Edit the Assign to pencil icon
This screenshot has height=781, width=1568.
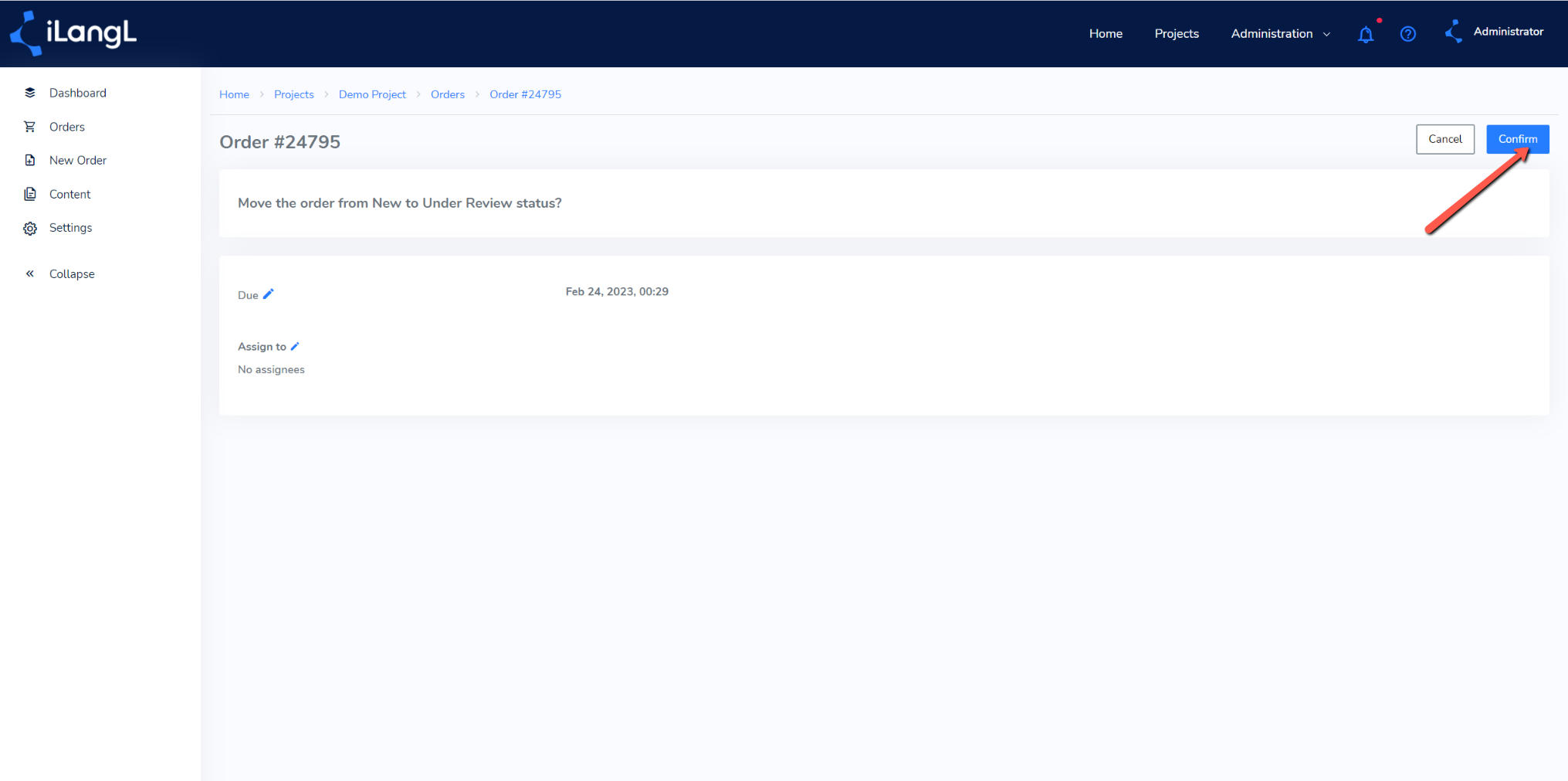[x=295, y=346]
